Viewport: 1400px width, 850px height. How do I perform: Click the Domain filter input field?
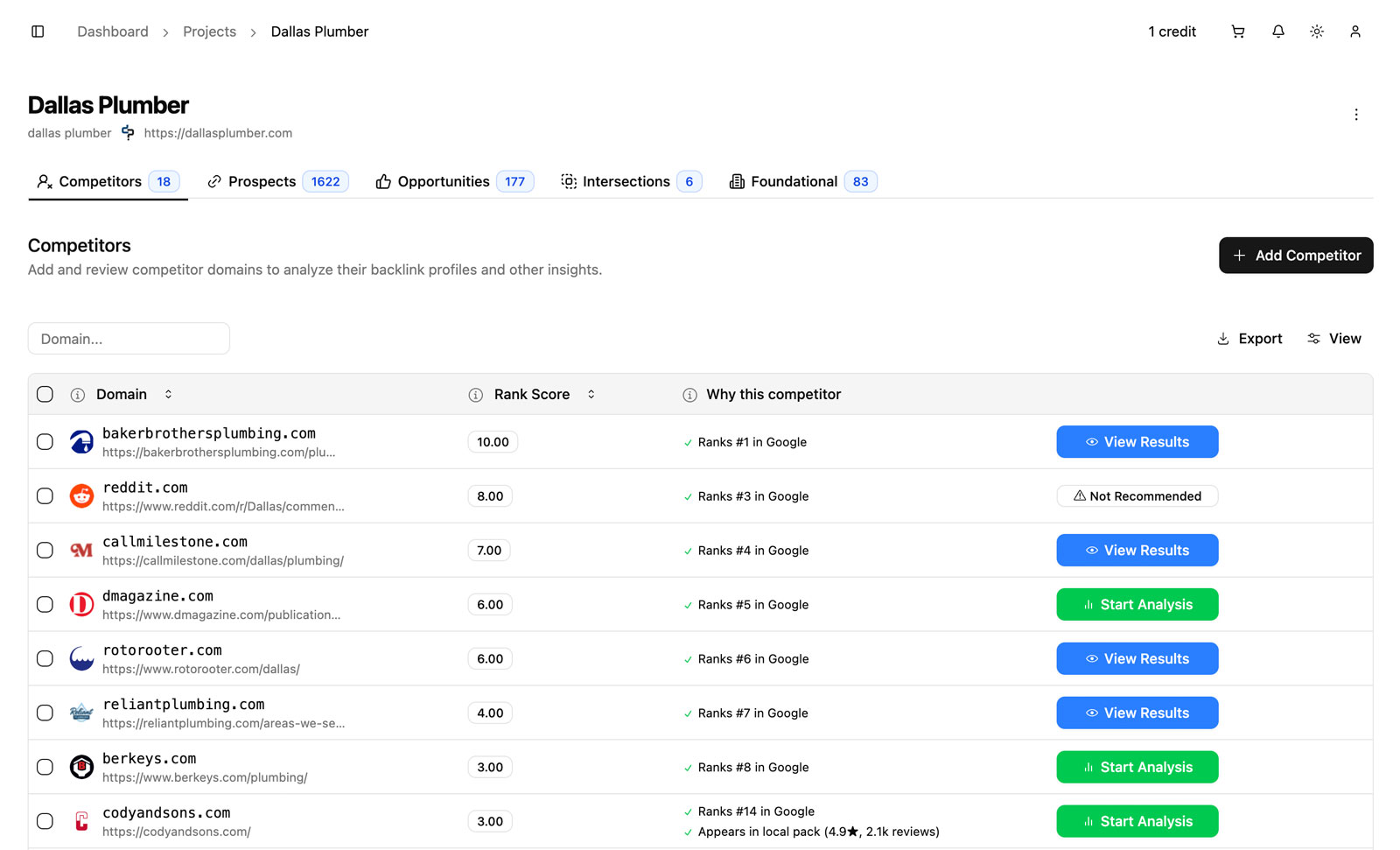[x=129, y=339]
